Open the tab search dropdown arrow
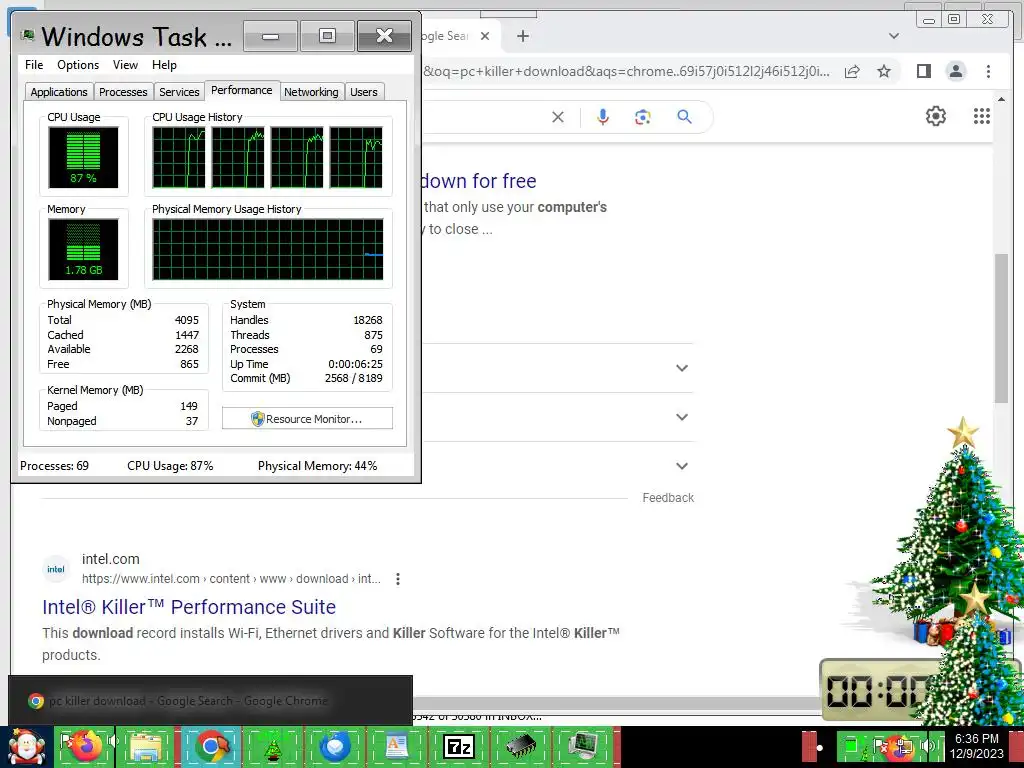This screenshot has width=1024, height=768. coord(894,36)
